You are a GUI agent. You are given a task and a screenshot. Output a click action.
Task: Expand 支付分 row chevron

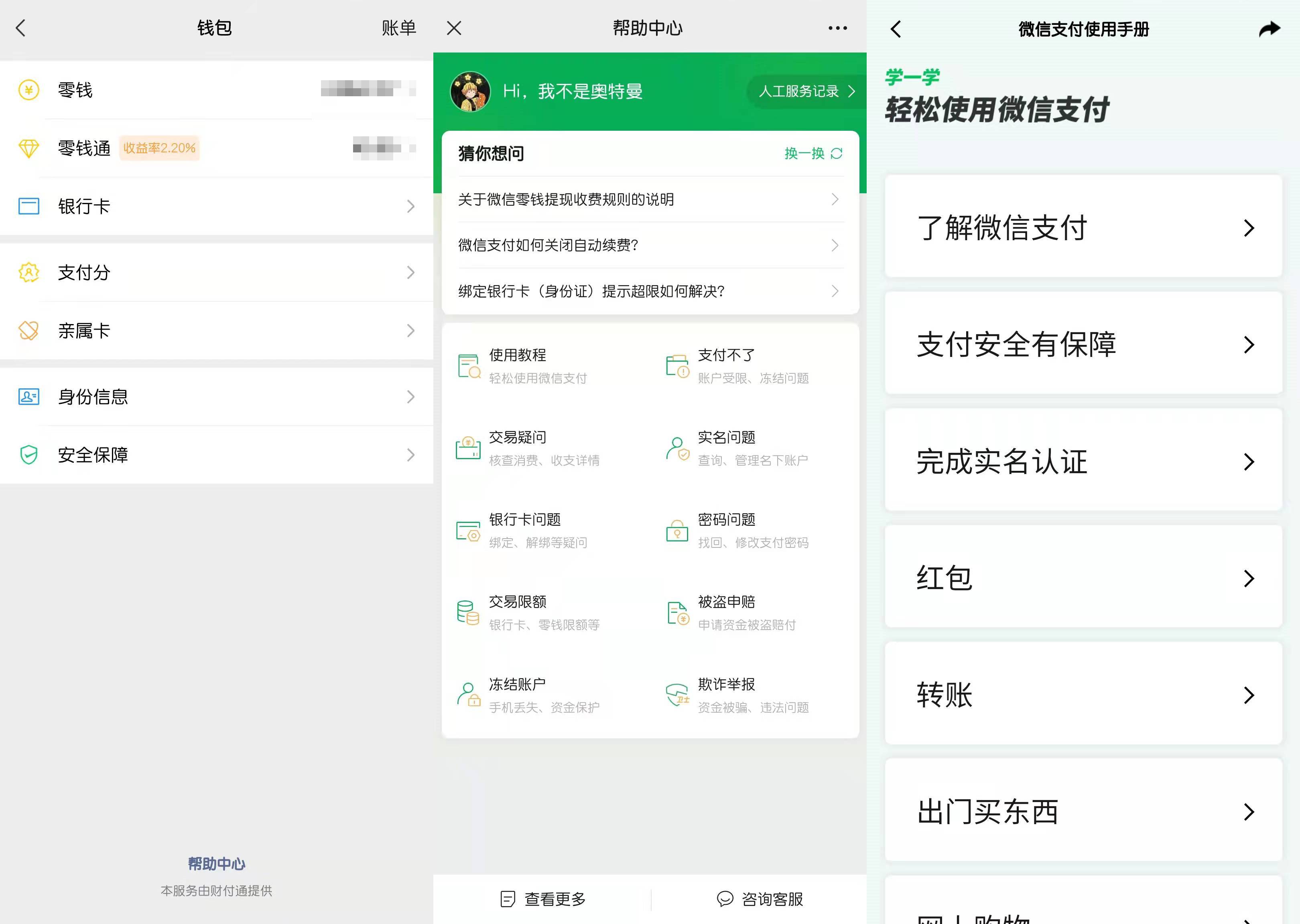click(410, 273)
